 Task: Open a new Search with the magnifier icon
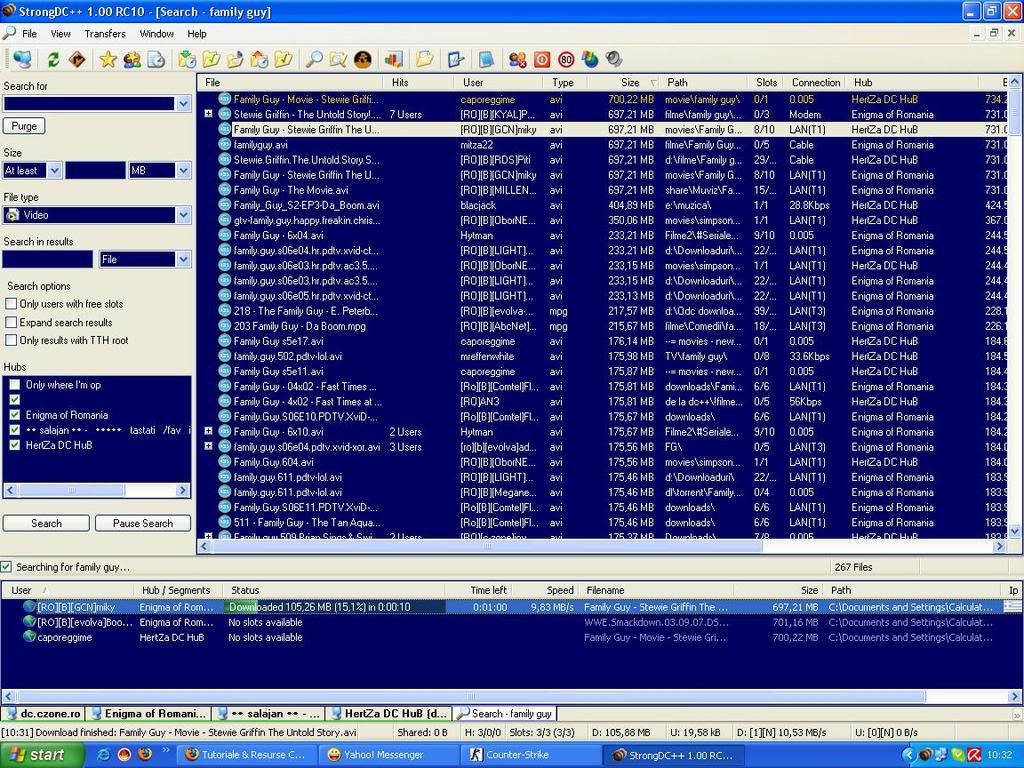(x=314, y=59)
